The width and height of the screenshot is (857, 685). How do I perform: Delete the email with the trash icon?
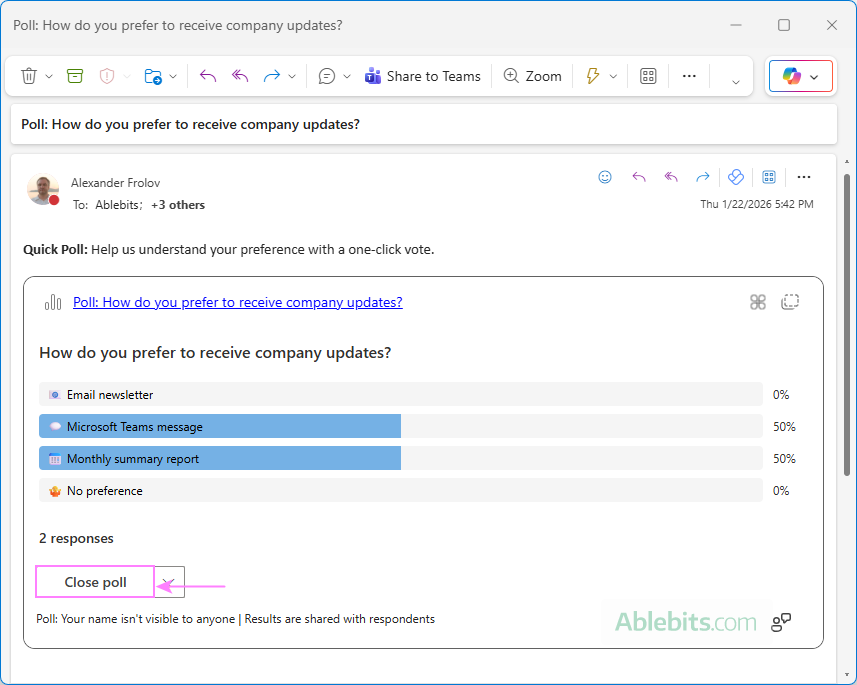click(28, 75)
